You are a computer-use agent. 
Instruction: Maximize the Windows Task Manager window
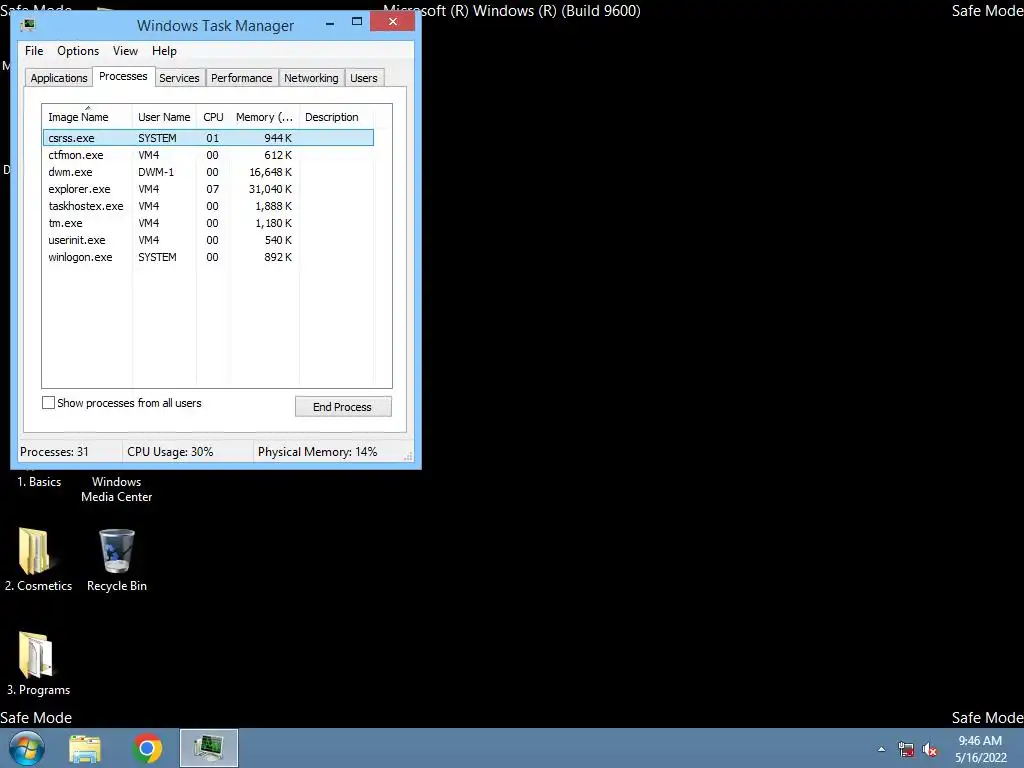pyautogui.click(x=357, y=22)
